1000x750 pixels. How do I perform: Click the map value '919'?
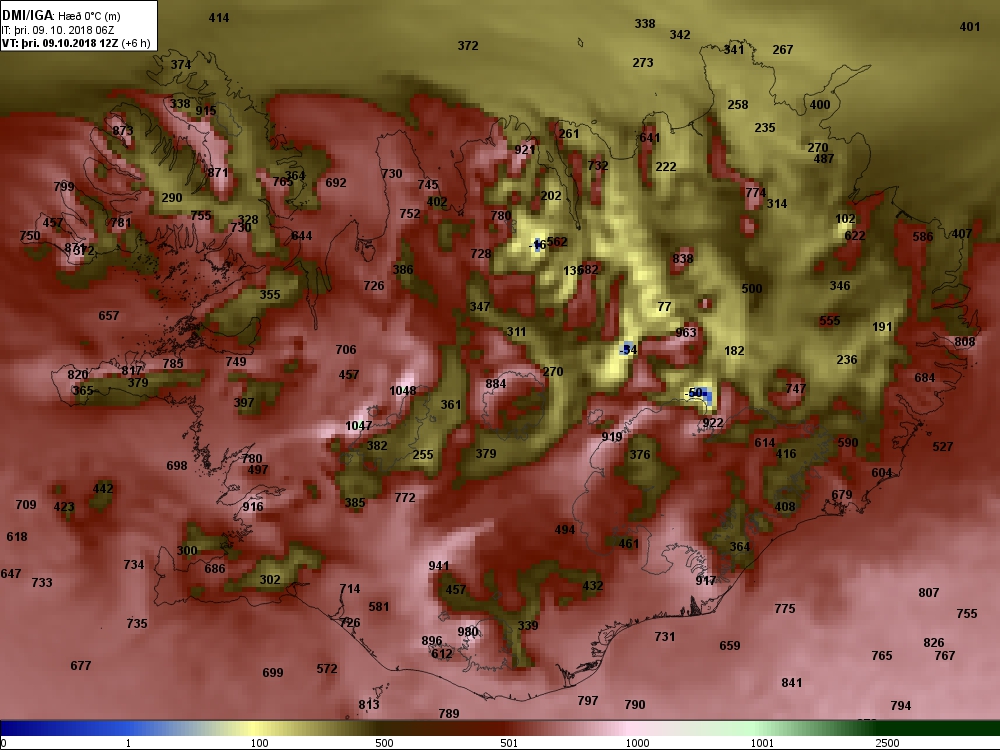(612, 437)
